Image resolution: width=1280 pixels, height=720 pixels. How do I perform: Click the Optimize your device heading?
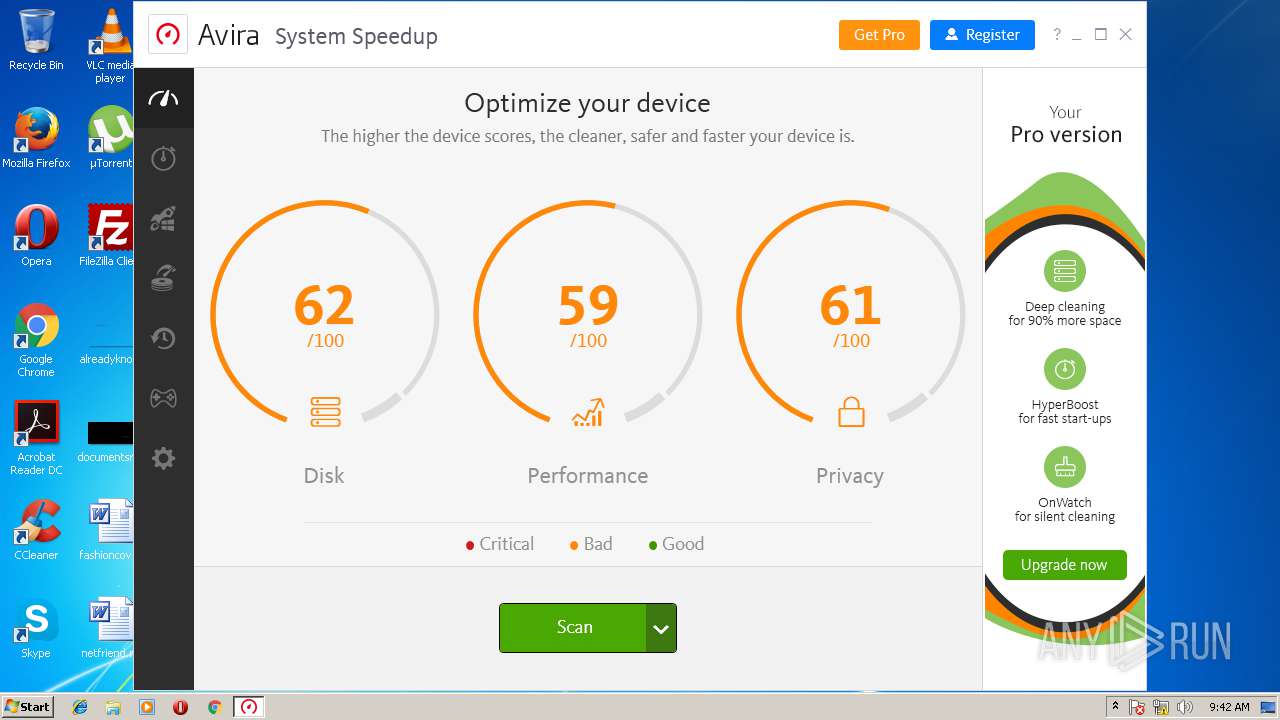(x=588, y=103)
